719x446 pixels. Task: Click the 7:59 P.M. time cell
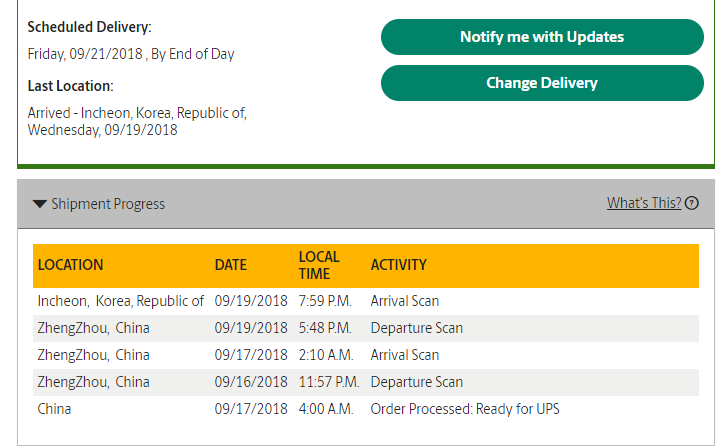[325, 301]
